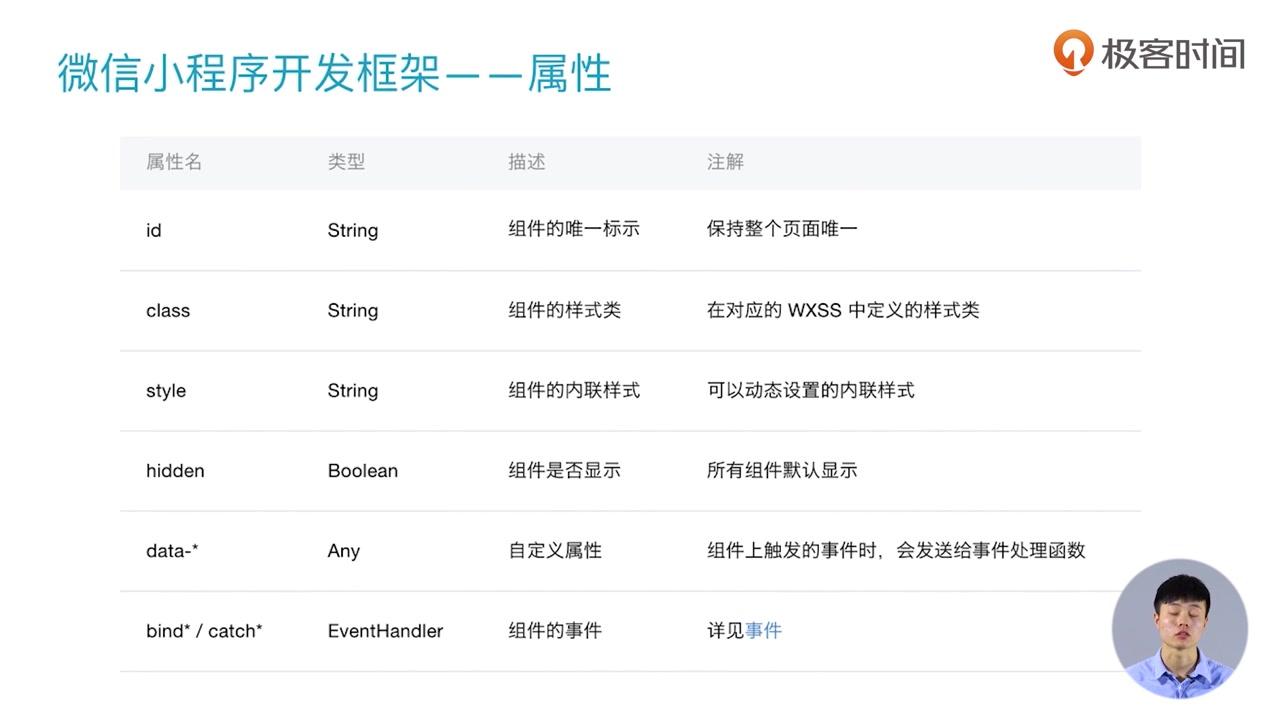Click the Any type cell
The width and height of the screenshot is (1280, 720).
(343, 551)
